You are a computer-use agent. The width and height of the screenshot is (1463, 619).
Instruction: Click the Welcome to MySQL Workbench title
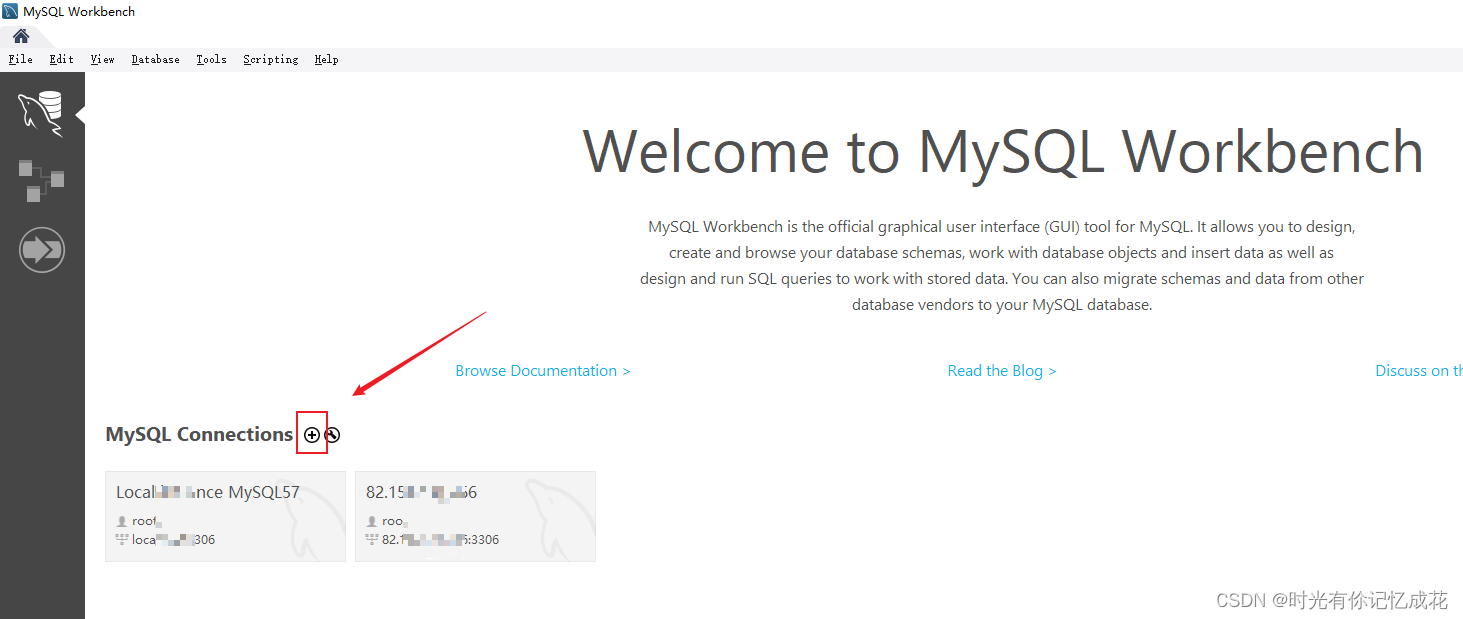[1003, 152]
